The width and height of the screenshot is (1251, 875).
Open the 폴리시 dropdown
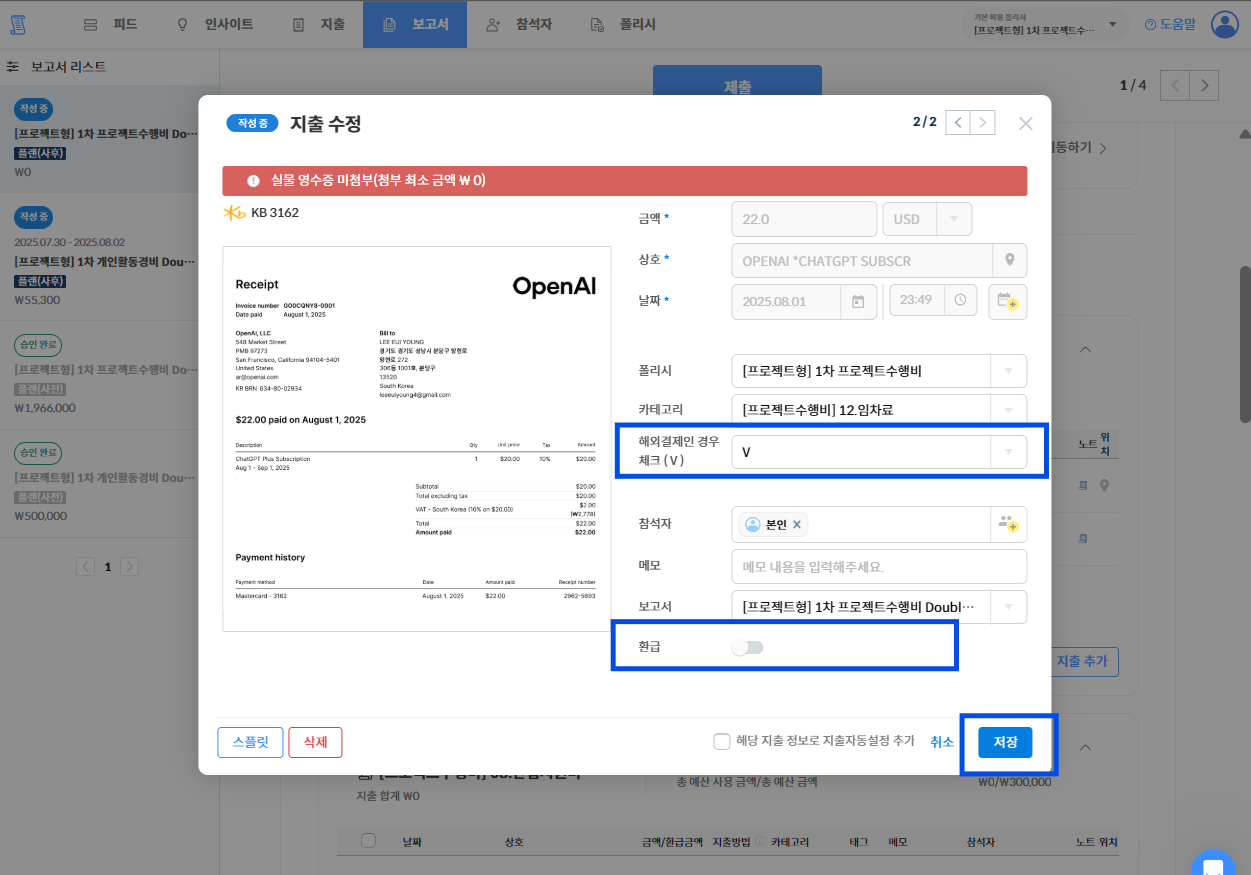pyautogui.click(x=879, y=371)
